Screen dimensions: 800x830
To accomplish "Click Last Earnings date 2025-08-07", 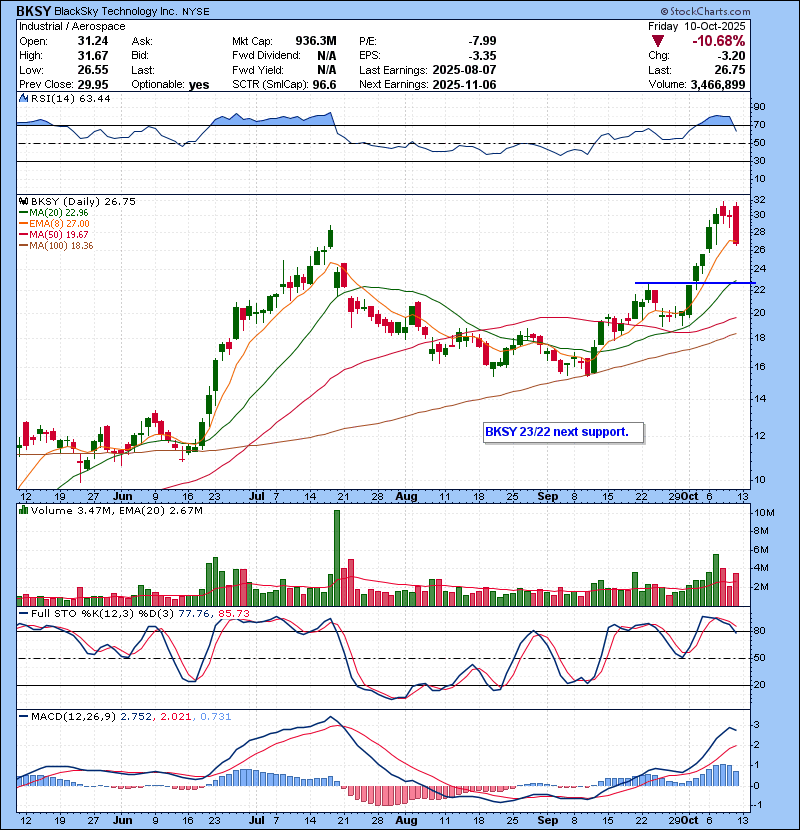I will (x=464, y=70).
